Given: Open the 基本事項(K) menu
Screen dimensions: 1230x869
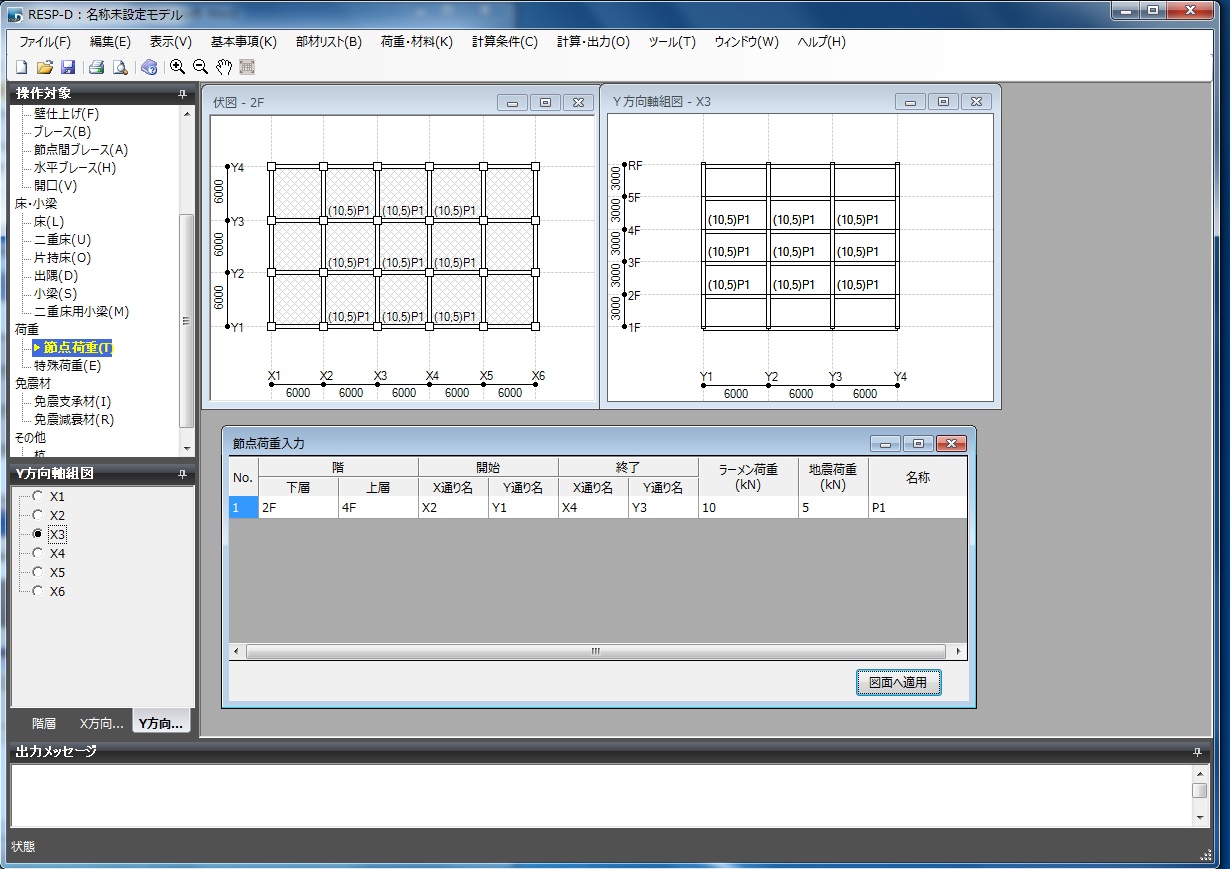Looking at the screenshot, I should tap(244, 42).
